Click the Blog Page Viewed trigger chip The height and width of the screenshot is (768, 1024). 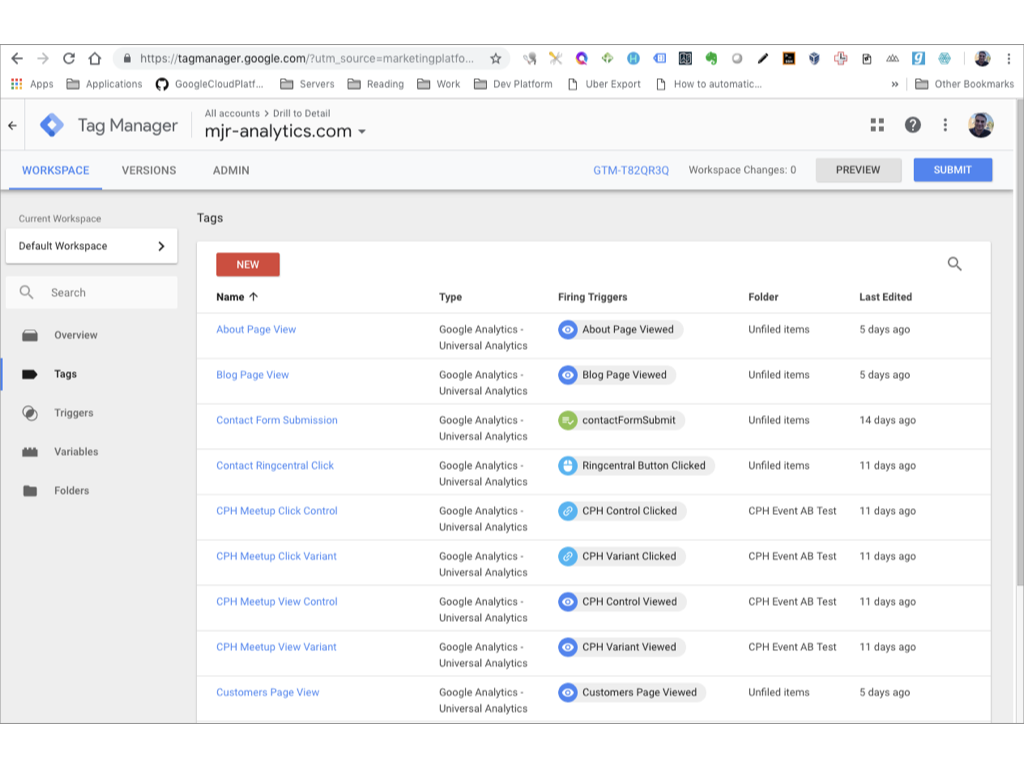(x=616, y=375)
